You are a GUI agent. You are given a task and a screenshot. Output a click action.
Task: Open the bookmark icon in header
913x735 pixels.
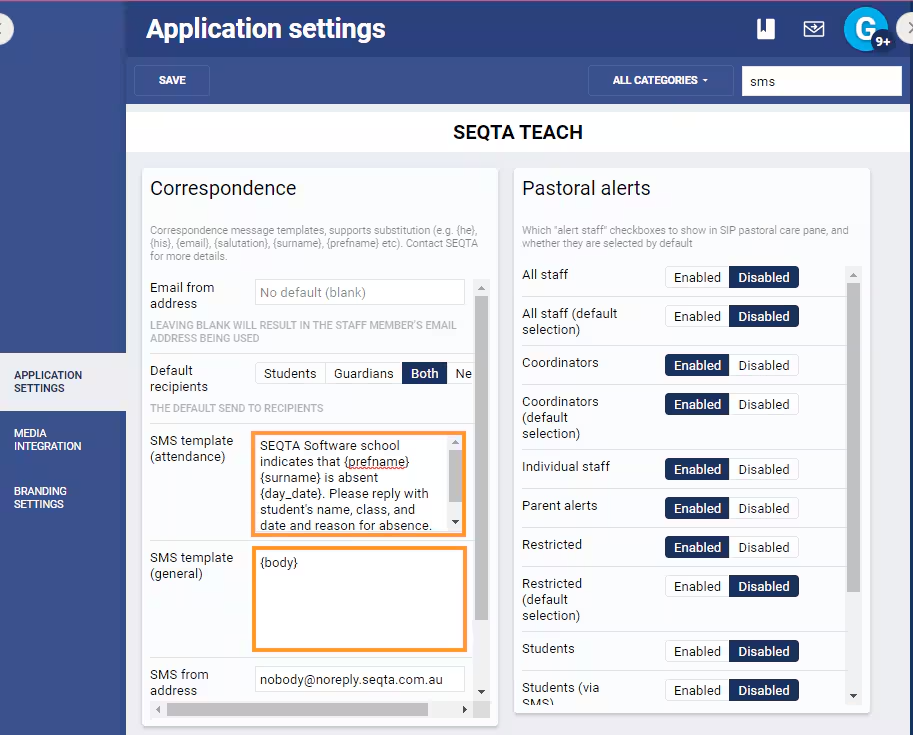766,29
